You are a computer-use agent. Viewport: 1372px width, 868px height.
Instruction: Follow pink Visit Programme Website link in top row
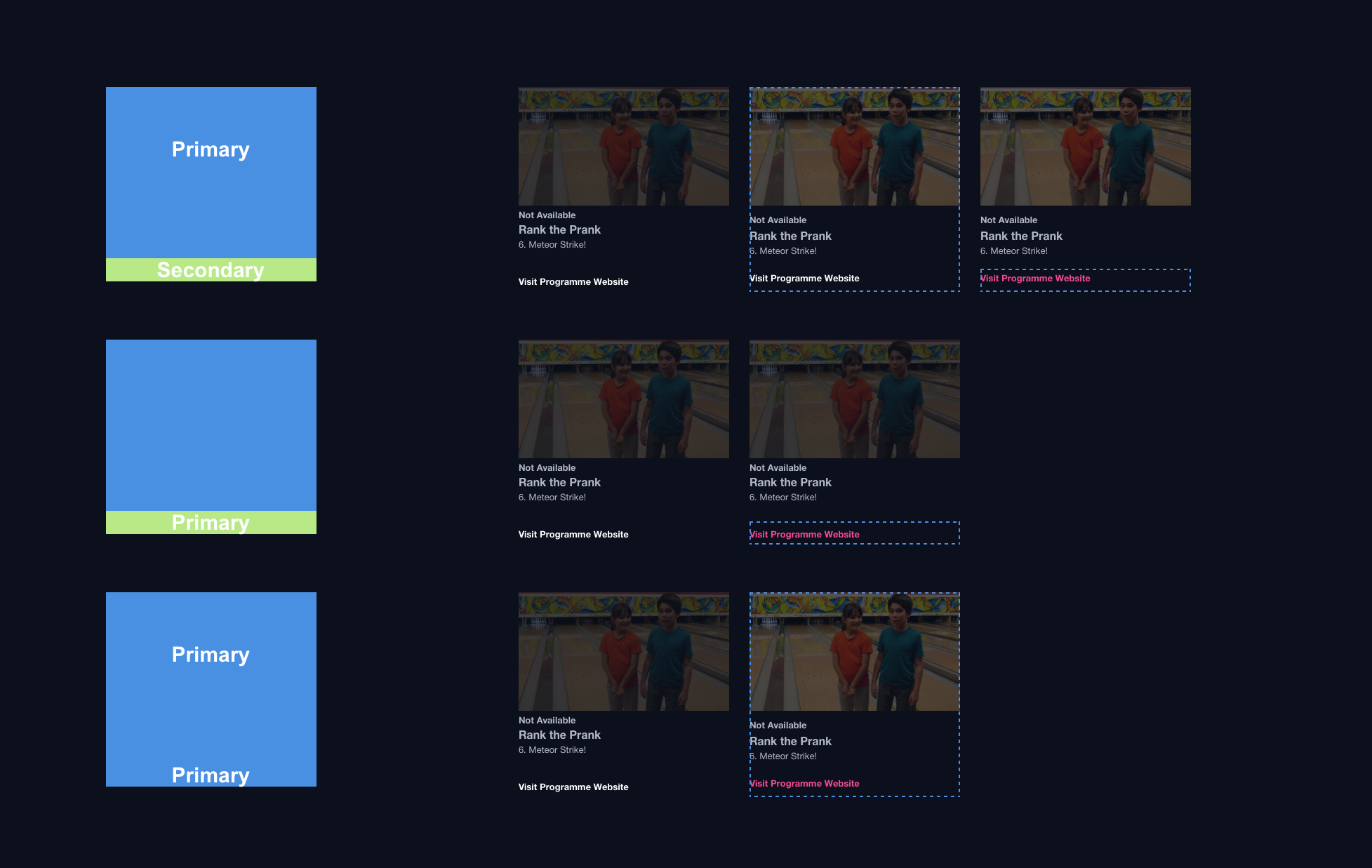pyautogui.click(x=1035, y=279)
